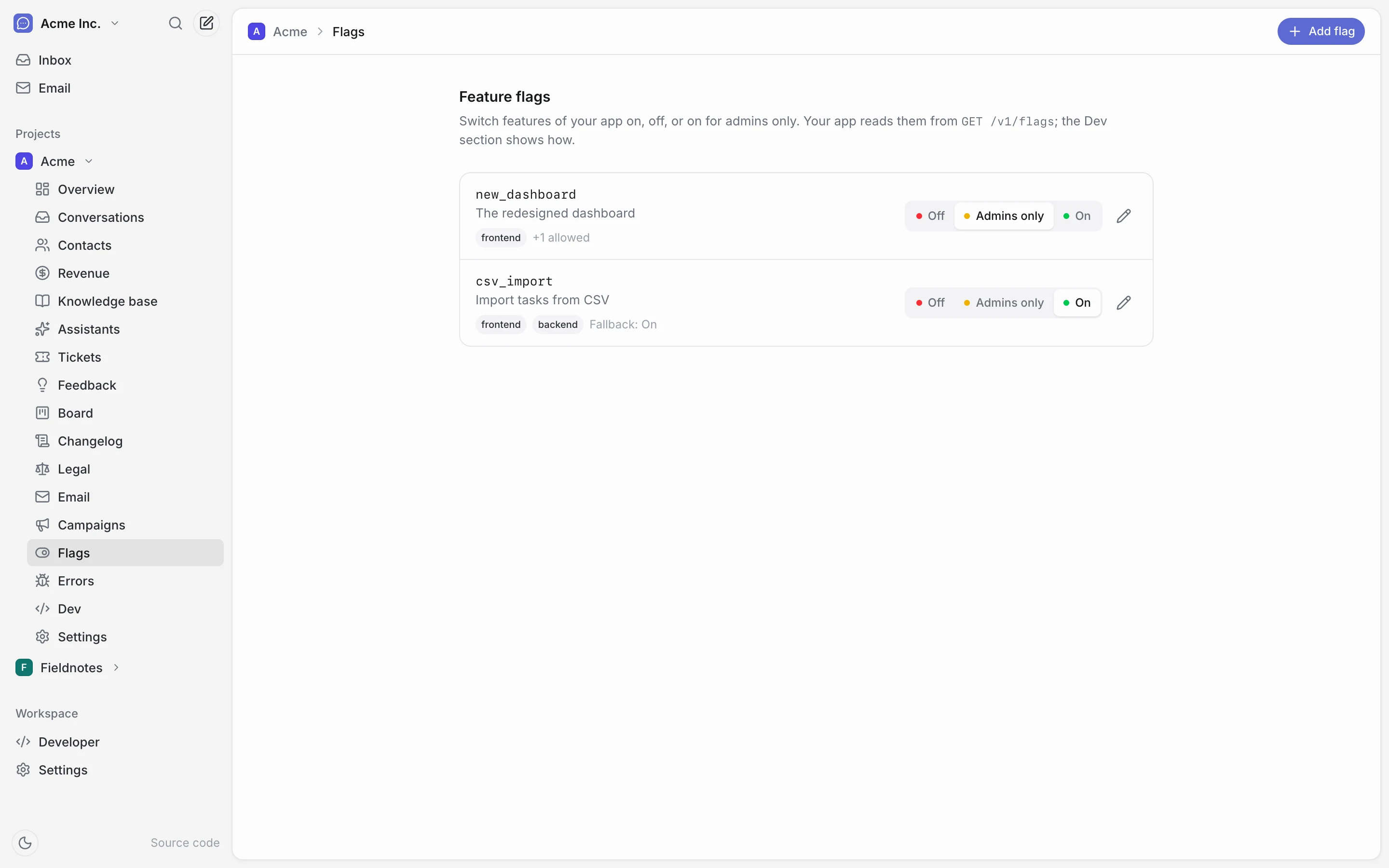Open Overview in the Acme project
1389x868 pixels.
(125, 190)
